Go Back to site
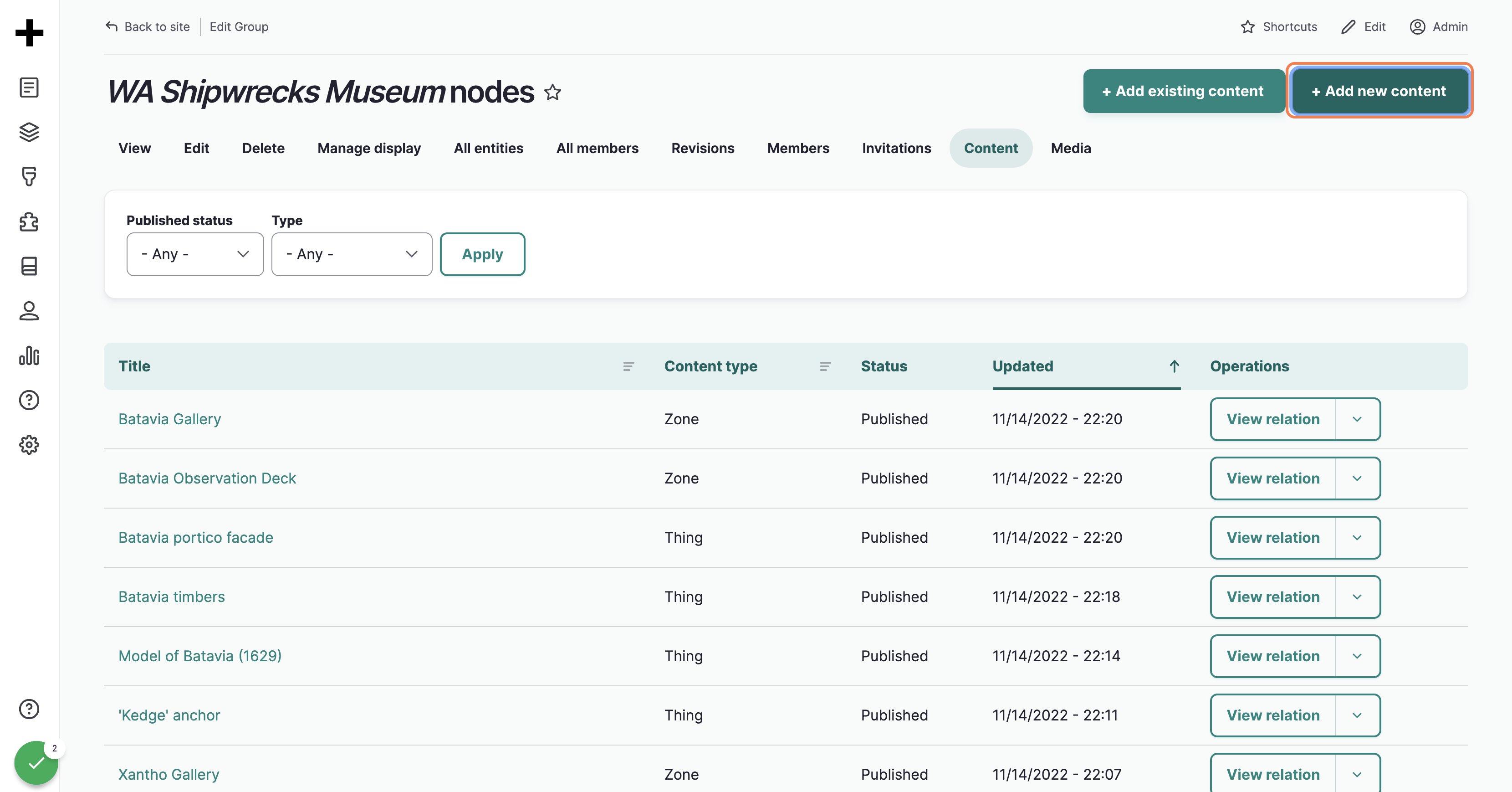The height and width of the screenshot is (792, 1512). 147,26
